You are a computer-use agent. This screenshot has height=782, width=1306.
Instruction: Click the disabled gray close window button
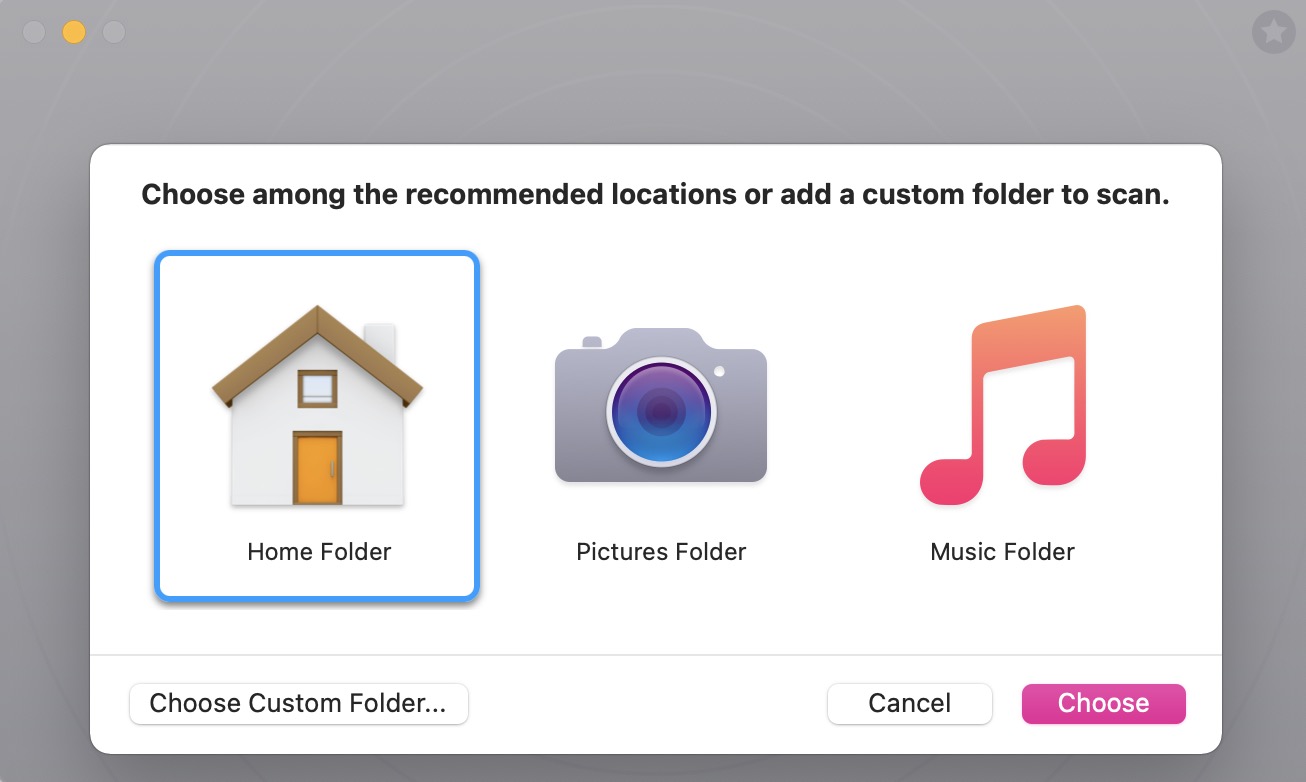pos(34,32)
